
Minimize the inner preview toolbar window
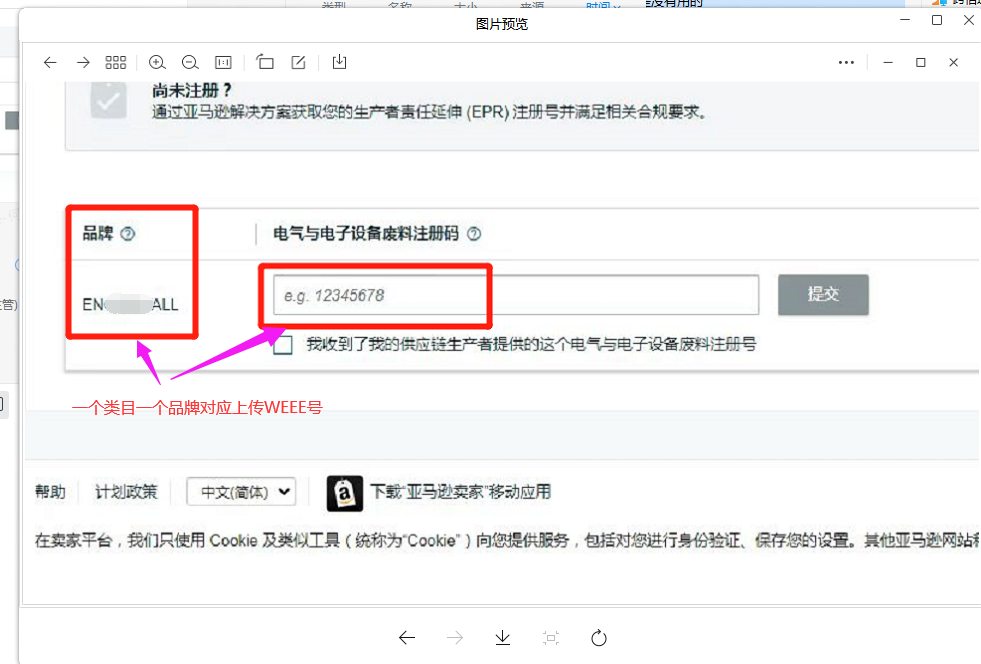888,63
